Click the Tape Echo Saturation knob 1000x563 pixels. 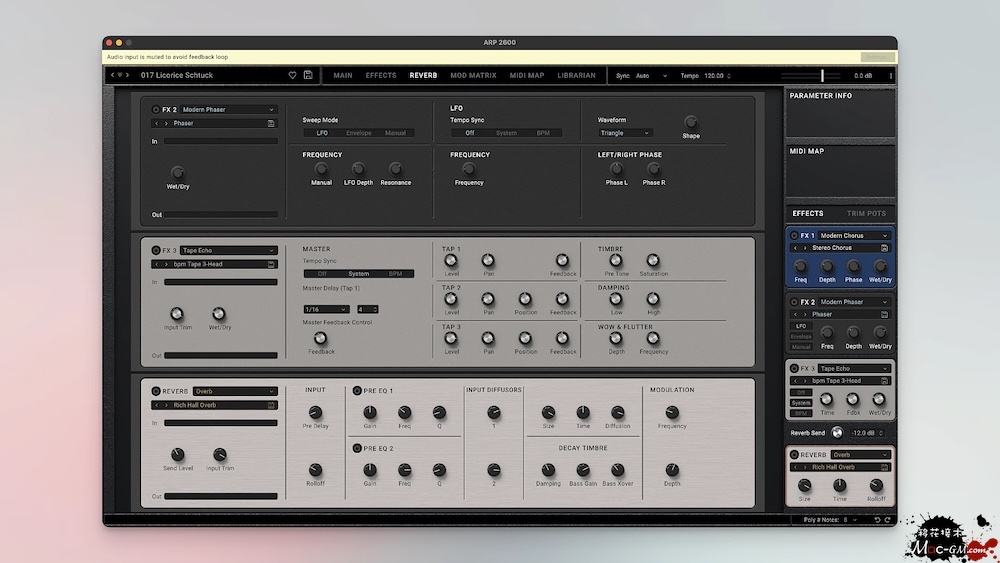tap(652, 260)
